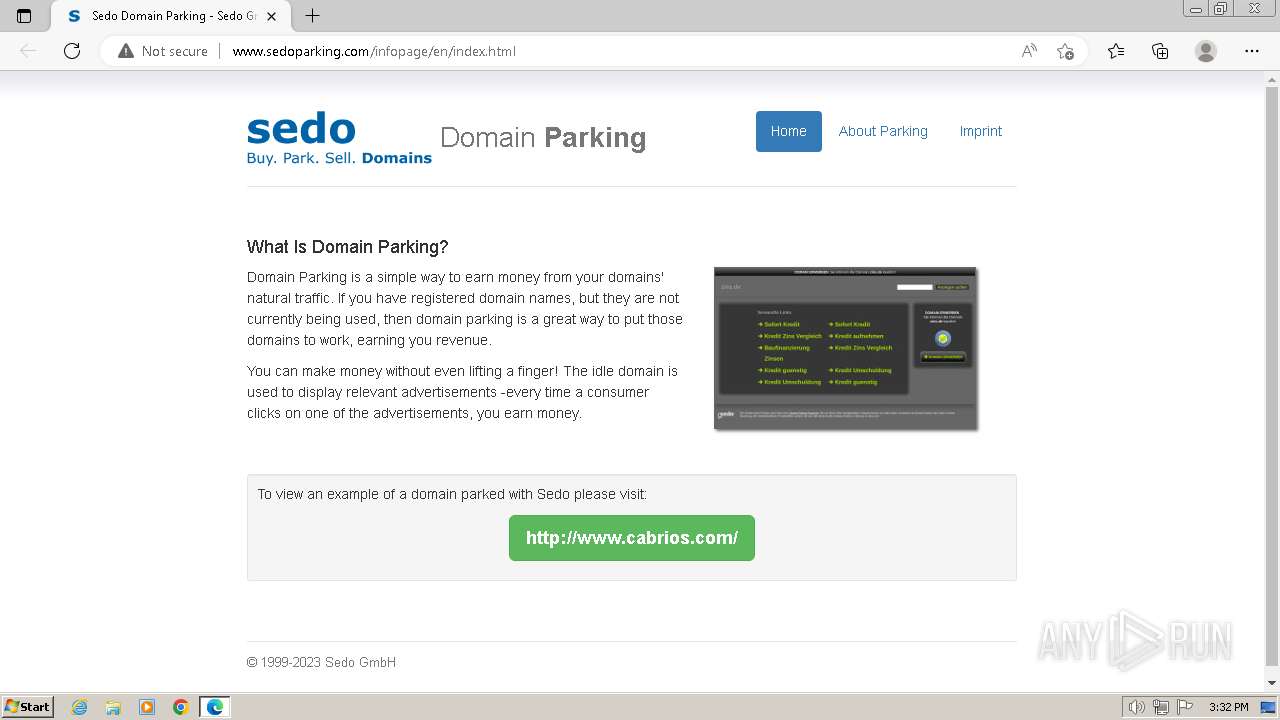Minimize the browser window
Viewport: 1280px width, 720px height.
click(x=1196, y=8)
